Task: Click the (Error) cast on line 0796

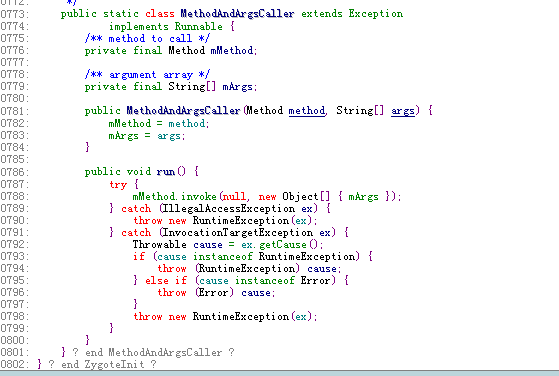Action: tap(214, 293)
